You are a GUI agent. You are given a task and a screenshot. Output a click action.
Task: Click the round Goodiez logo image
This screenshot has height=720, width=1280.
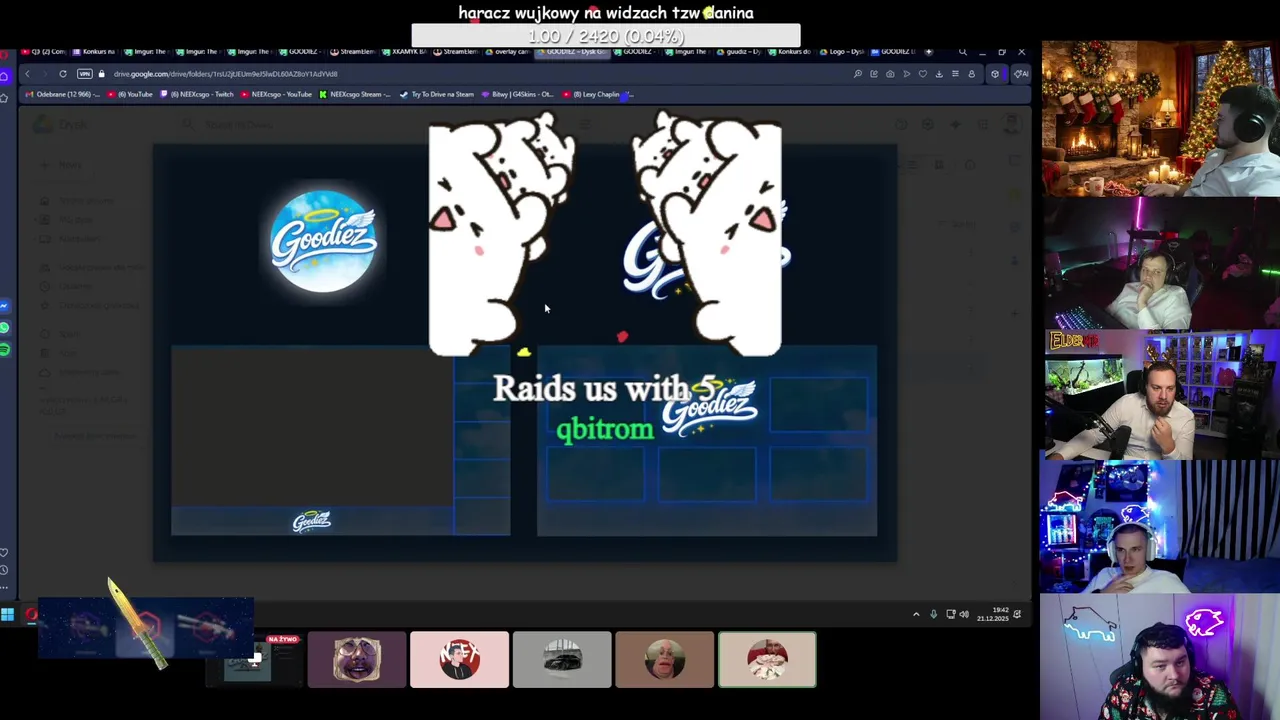coord(324,241)
